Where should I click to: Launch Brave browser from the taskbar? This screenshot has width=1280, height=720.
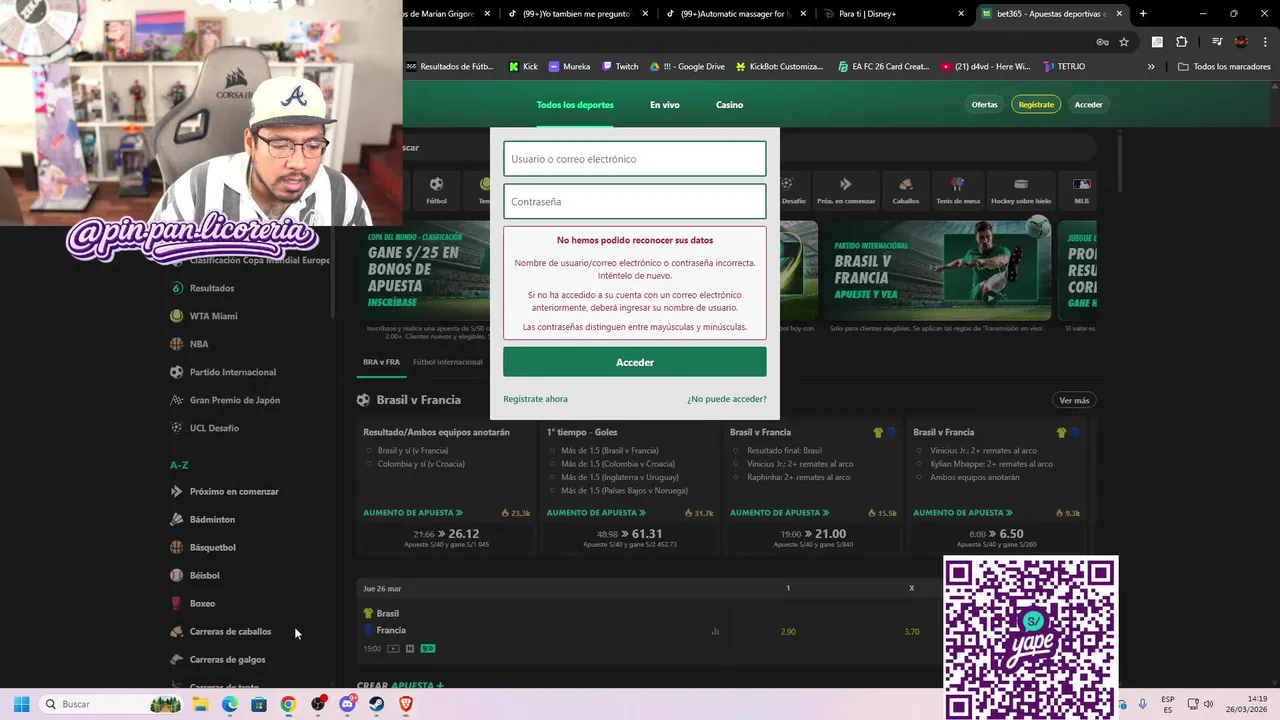coord(406,704)
